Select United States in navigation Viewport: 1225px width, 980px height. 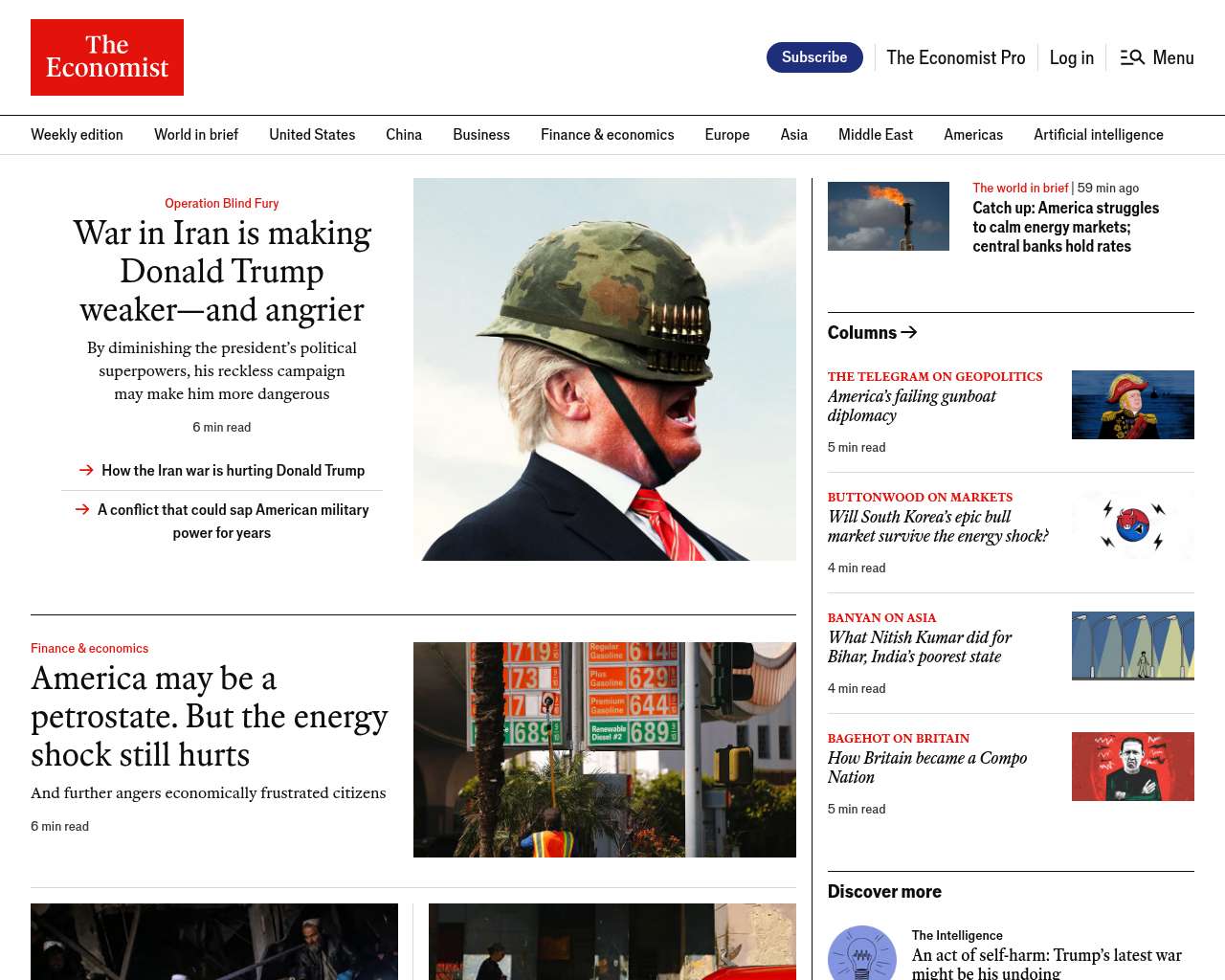312,135
